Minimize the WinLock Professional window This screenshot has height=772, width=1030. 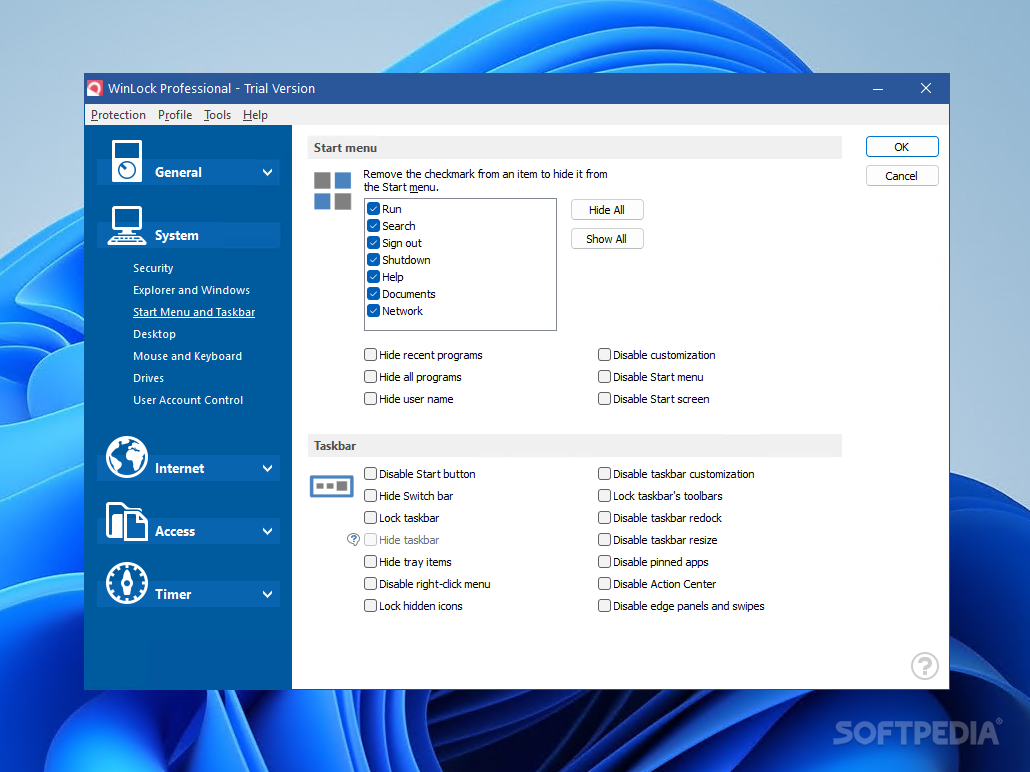pos(878,89)
